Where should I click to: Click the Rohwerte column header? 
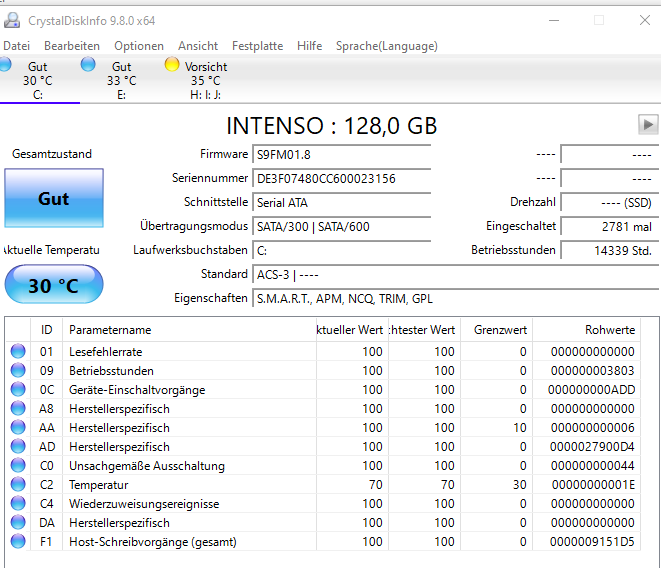click(x=586, y=330)
